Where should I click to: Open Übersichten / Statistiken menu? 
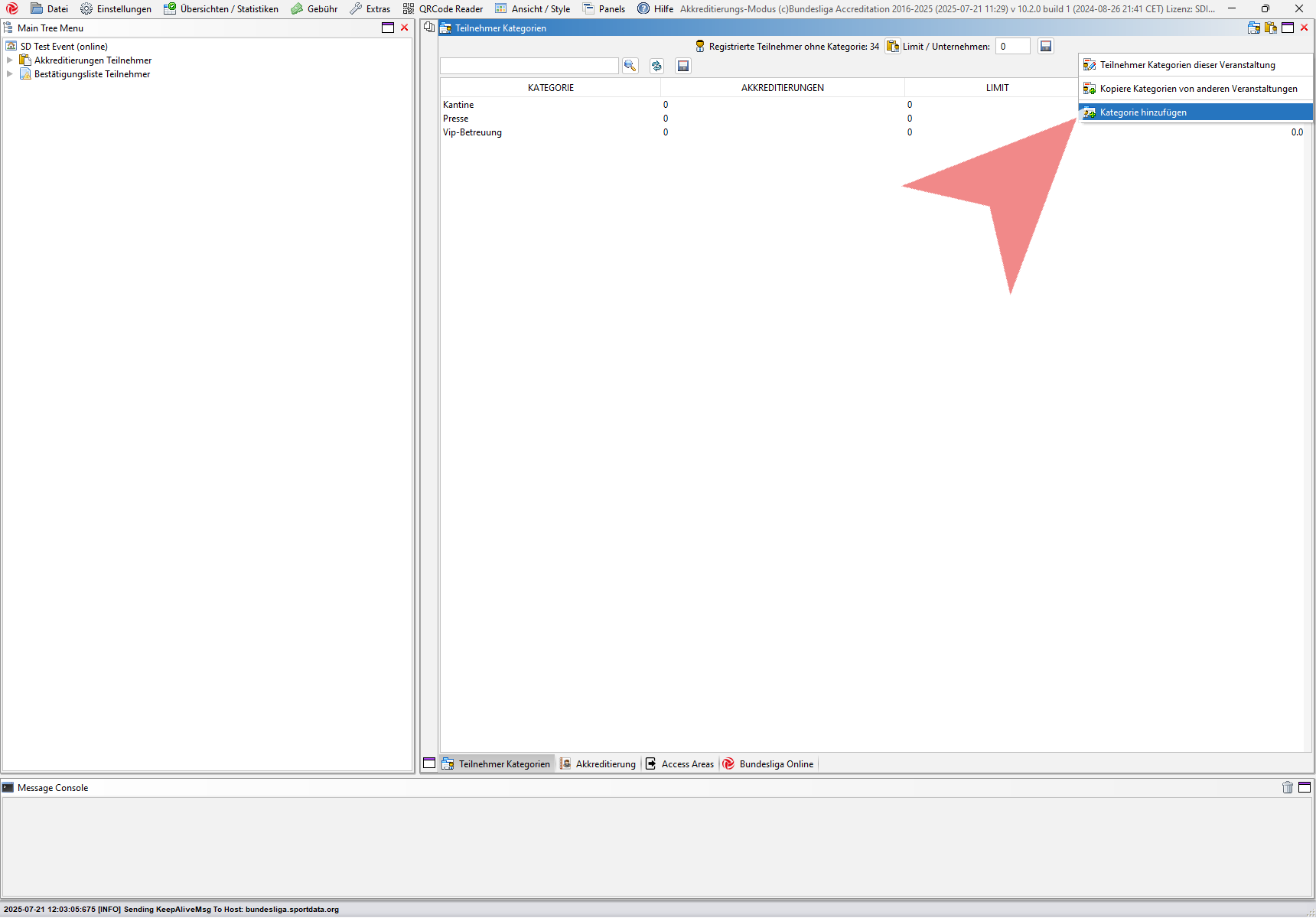(x=221, y=9)
